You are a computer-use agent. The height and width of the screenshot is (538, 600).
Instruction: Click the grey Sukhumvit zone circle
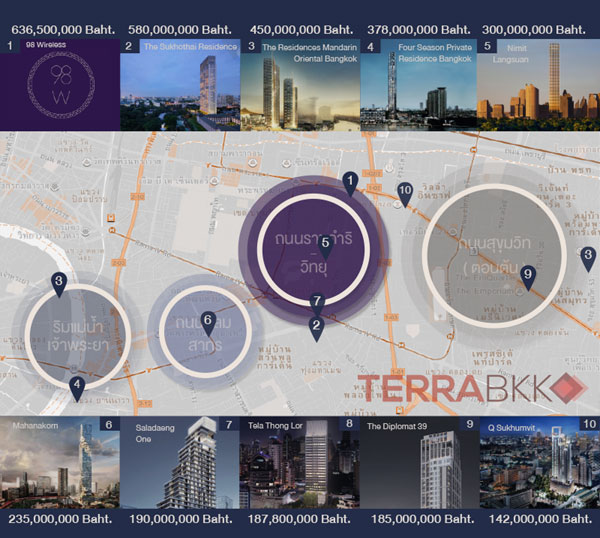coord(494,256)
